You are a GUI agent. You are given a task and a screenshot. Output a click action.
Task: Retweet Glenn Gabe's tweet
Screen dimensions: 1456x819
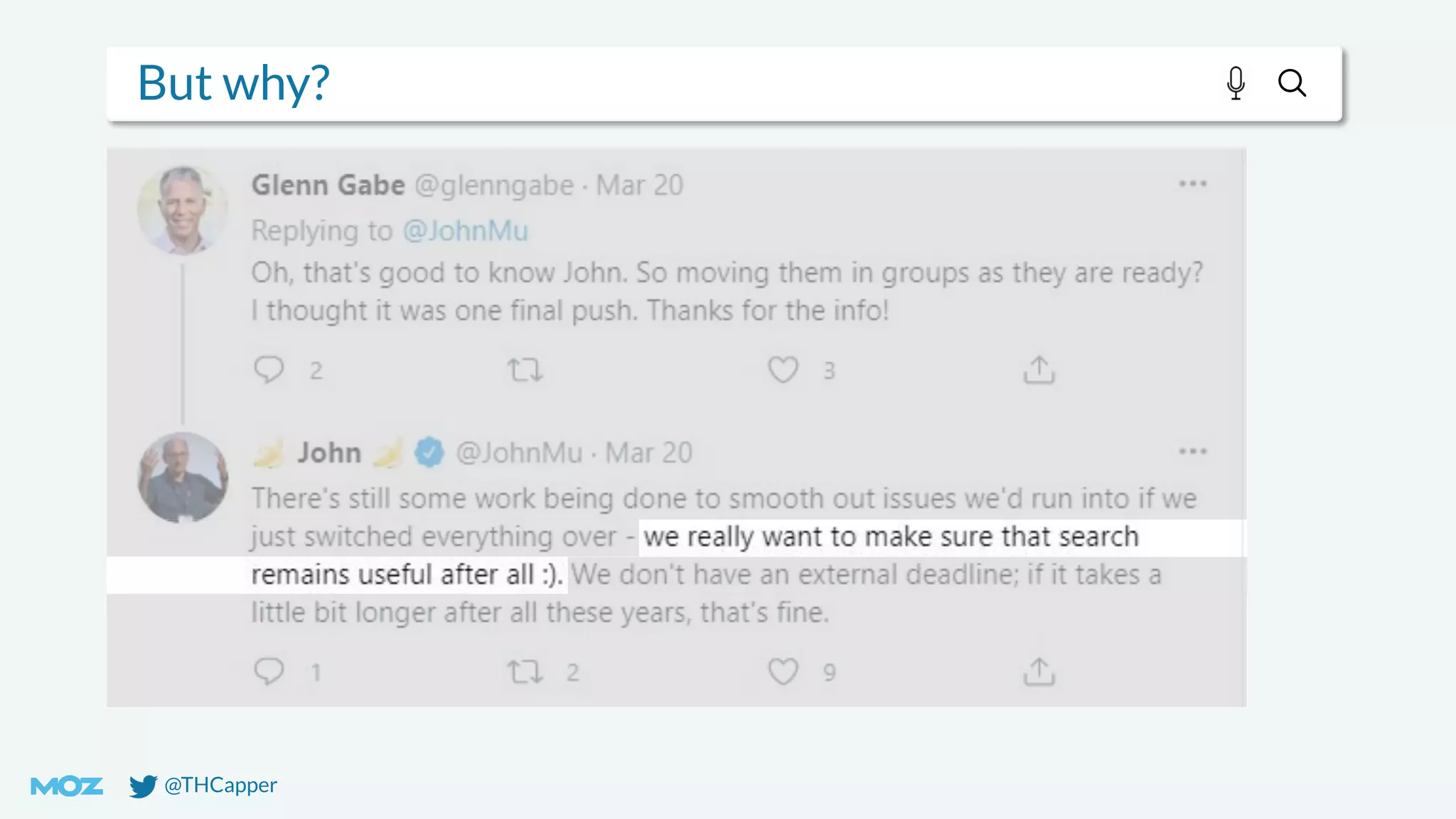525,370
